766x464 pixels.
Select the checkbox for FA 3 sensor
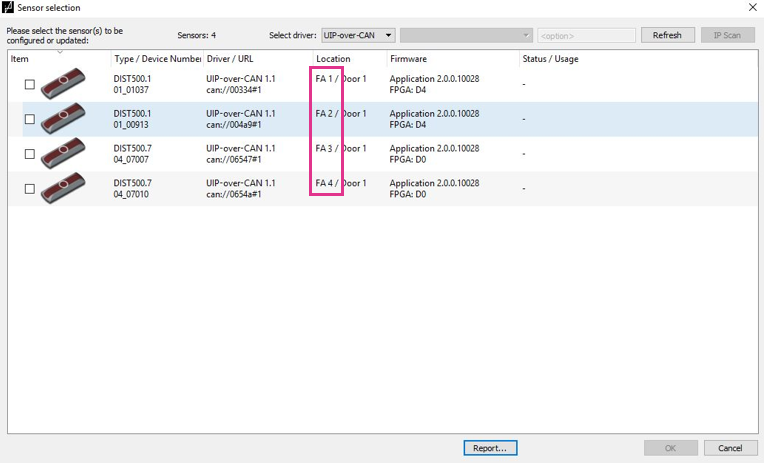(x=29, y=154)
